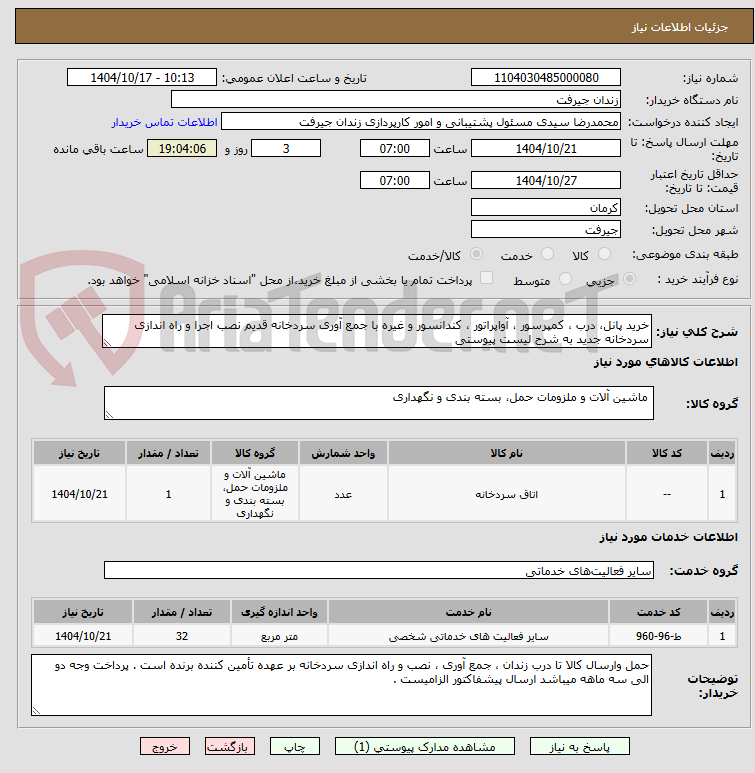
Task: Open اطلاعات تماس خریدار link
Action: [x=164, y=122]
